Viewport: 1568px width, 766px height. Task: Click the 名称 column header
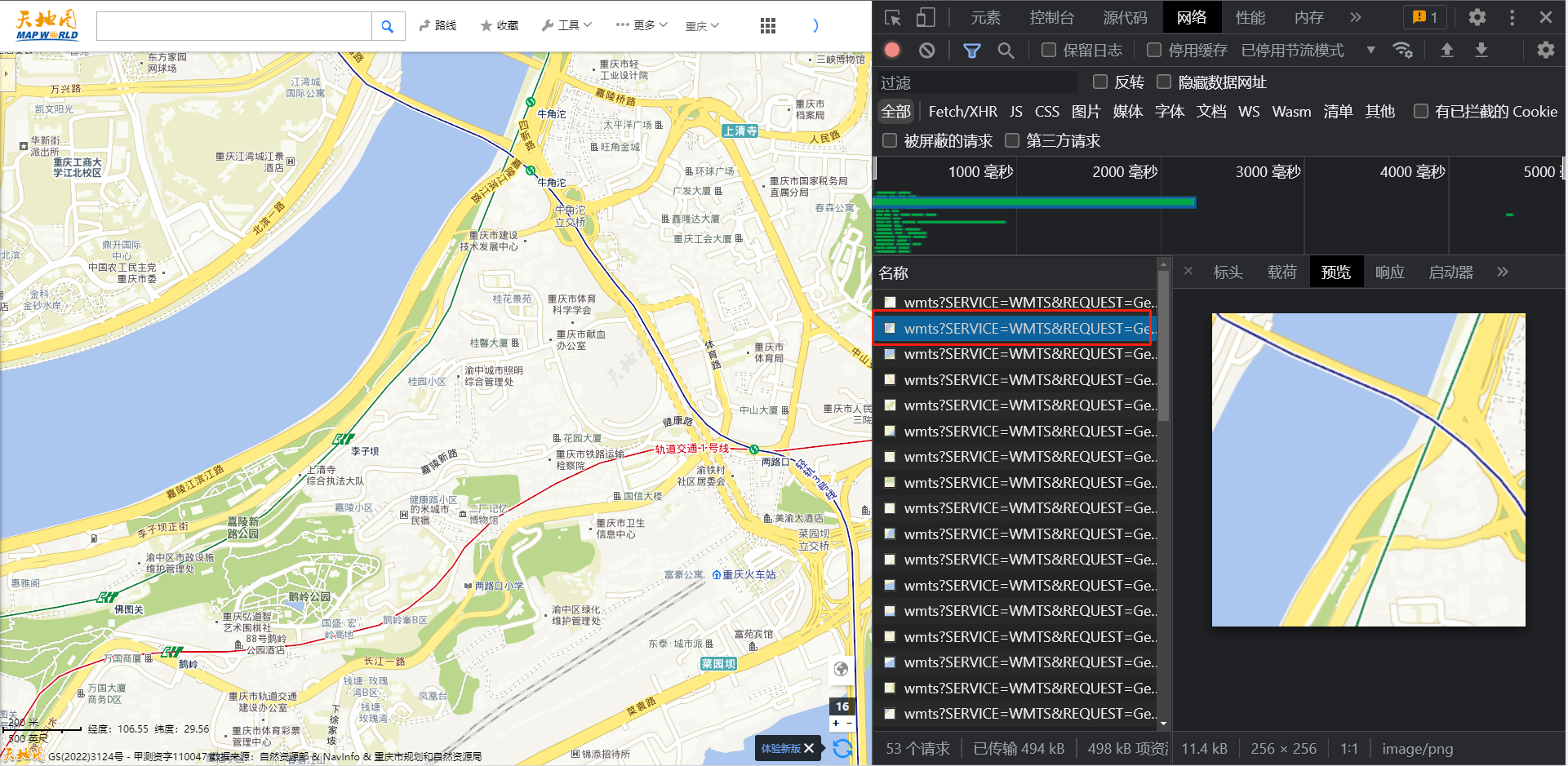point(1016,272)
